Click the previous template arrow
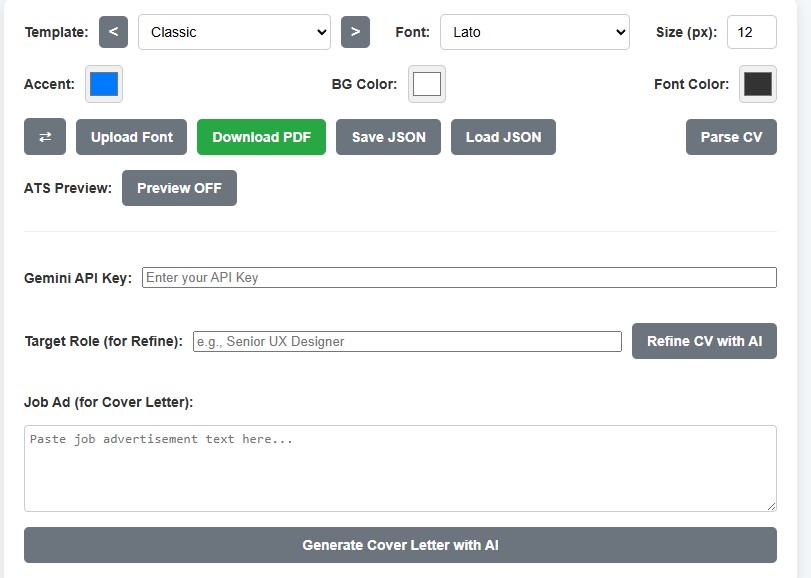Image resolution: width=811 pixels, height=578 pixels. point(112,32)
